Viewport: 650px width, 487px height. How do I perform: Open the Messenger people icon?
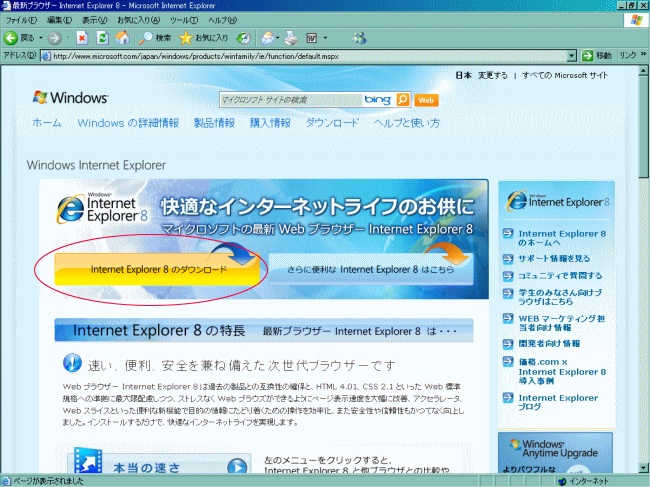tap(359, 38)
